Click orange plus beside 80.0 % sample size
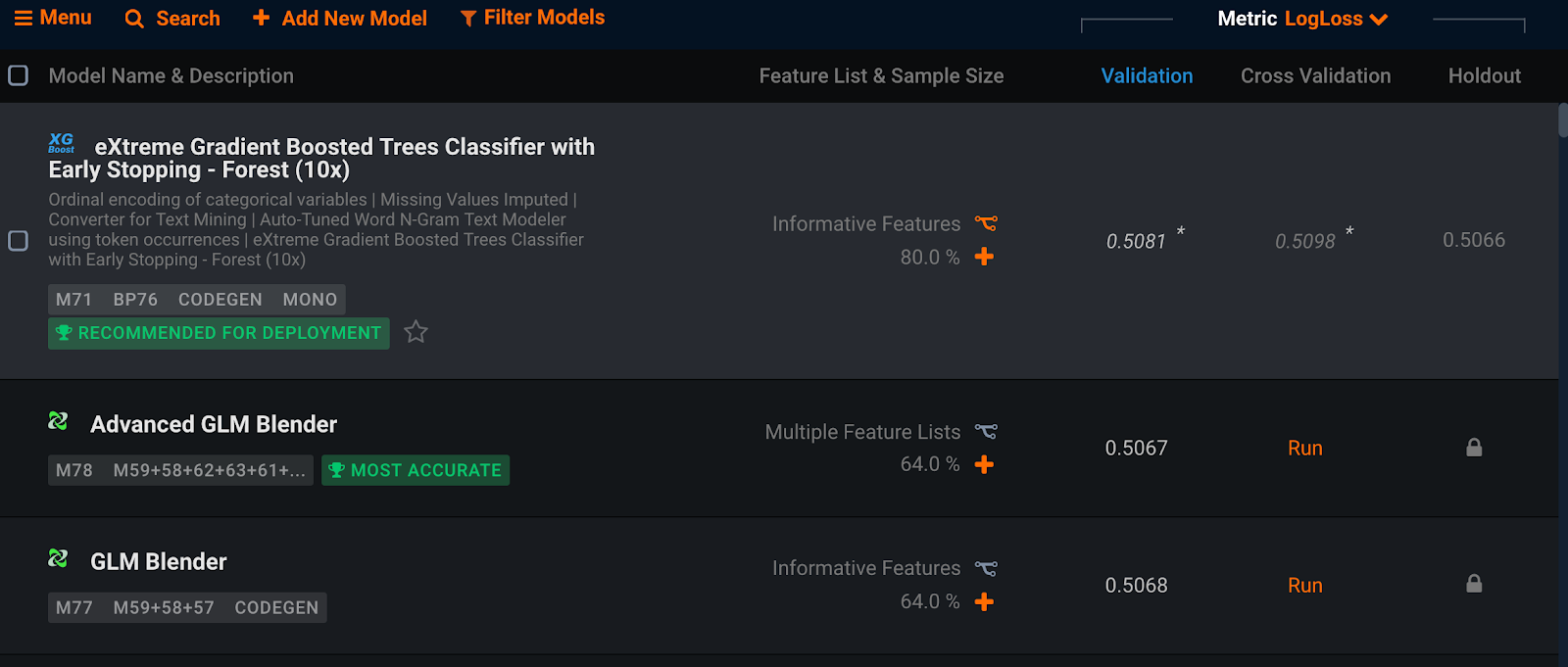The width and height of the screenshot is (1568, 667). pos(984,257)
